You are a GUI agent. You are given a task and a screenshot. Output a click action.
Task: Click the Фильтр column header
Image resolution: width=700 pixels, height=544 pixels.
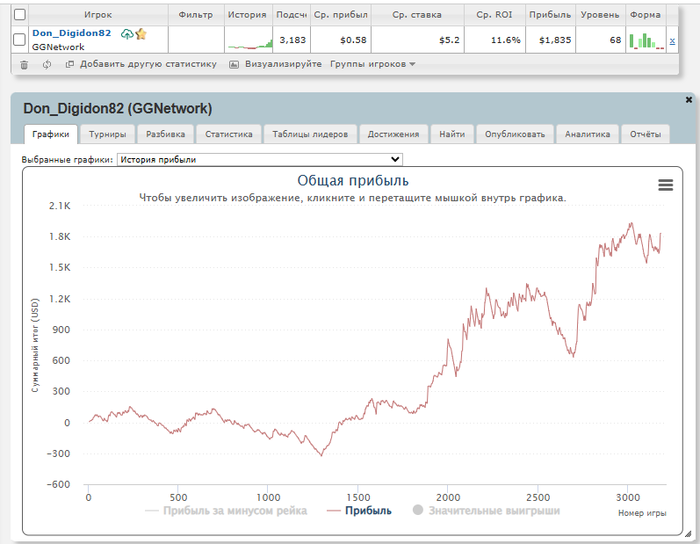196,15
